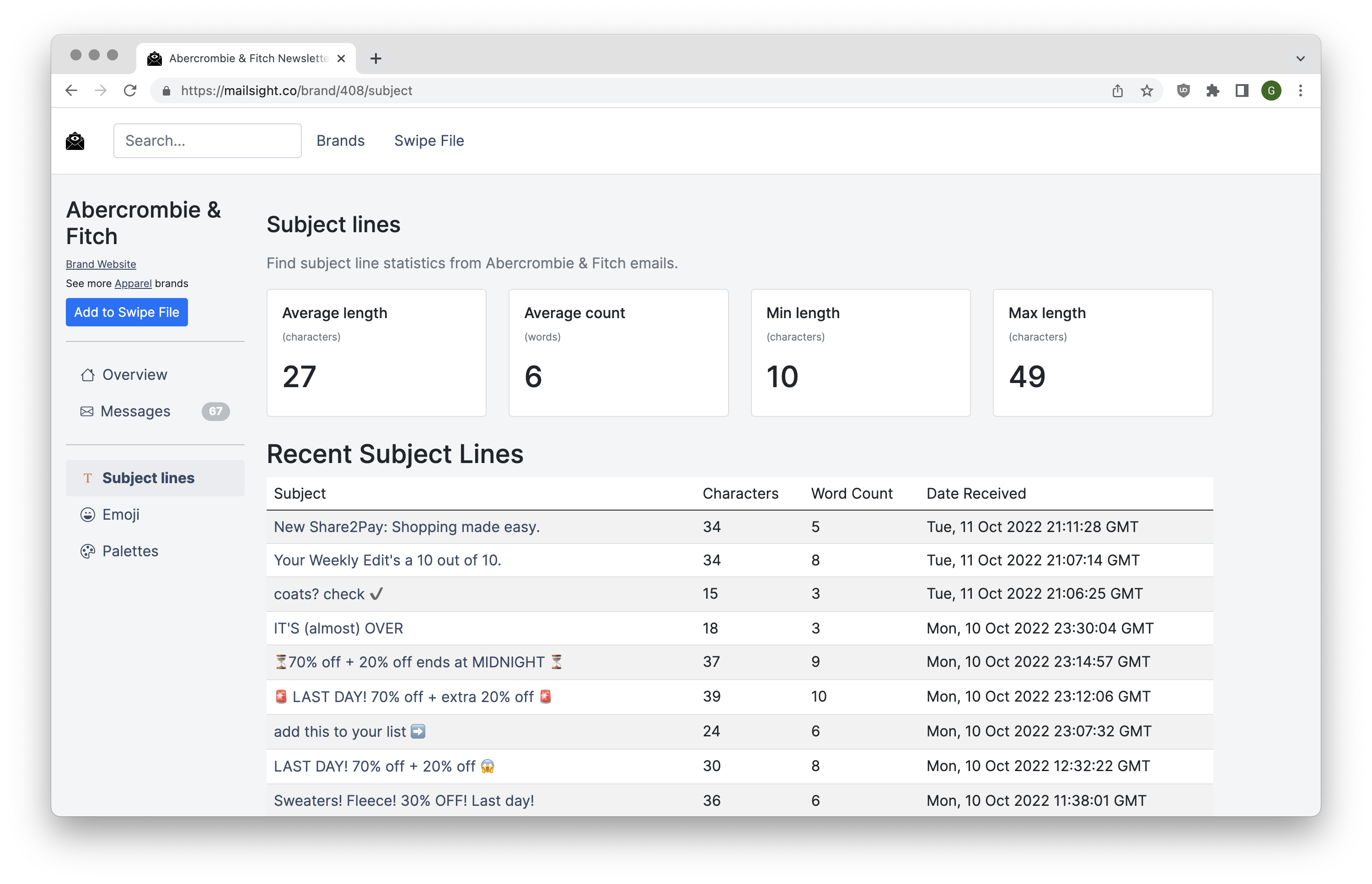
Task: Go back with the browser back arrow
Action: click(71, 91)
